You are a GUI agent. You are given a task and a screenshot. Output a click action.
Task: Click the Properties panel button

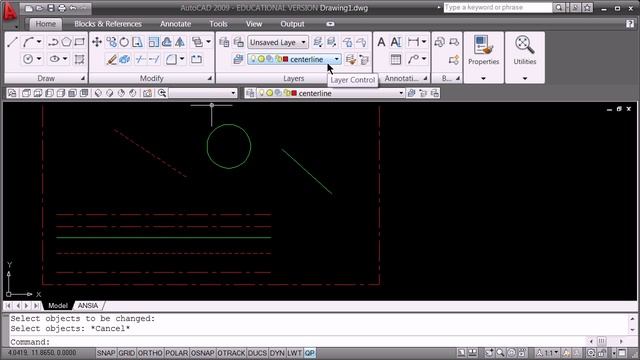pos(483,50)
